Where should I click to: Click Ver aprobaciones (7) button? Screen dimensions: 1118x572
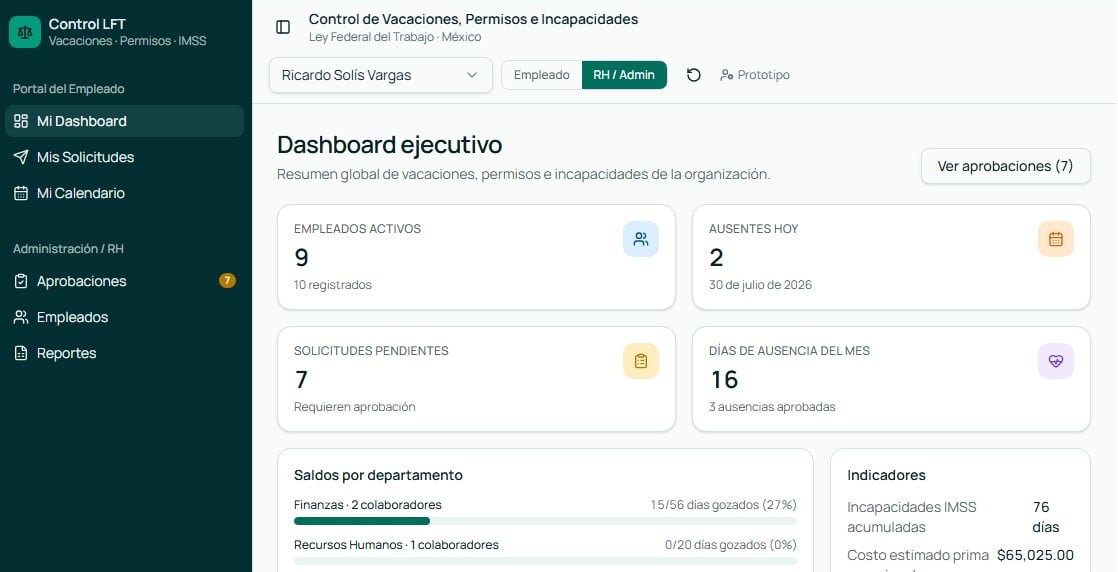click(x=1005, y=166)
